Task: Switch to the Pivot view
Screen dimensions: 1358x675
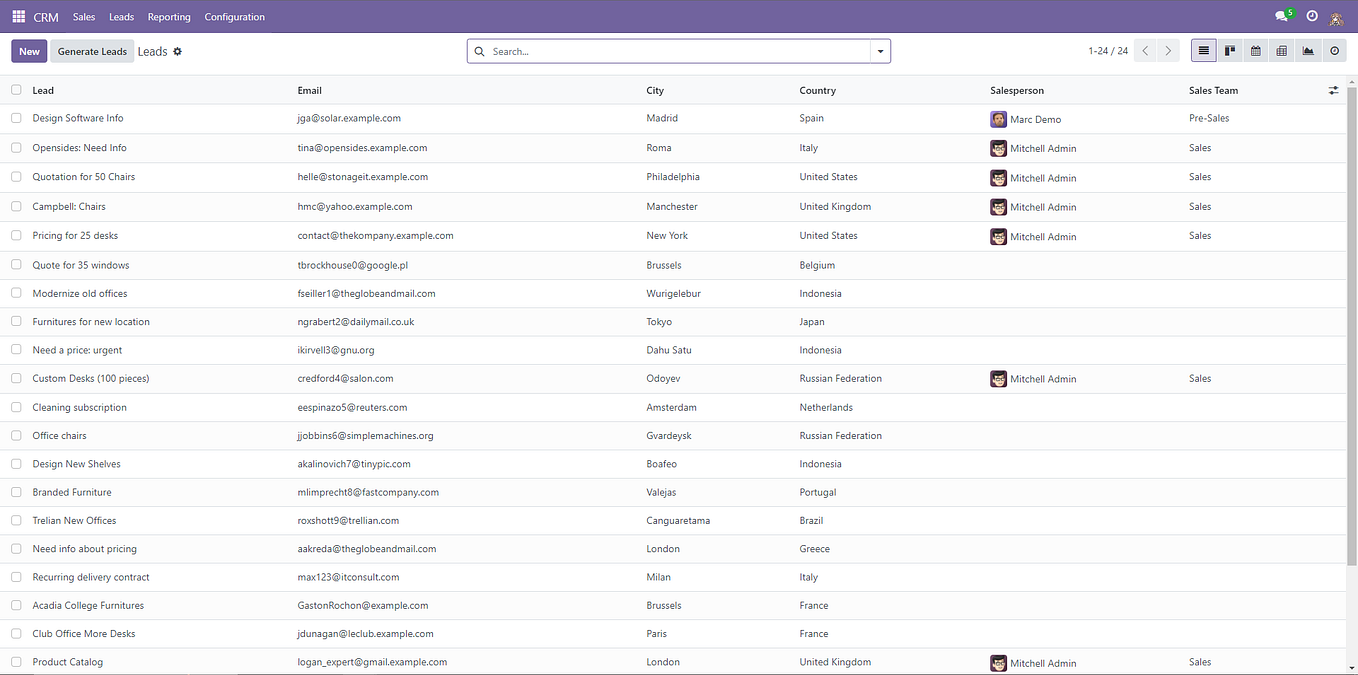Action: tap(1281, 50)
